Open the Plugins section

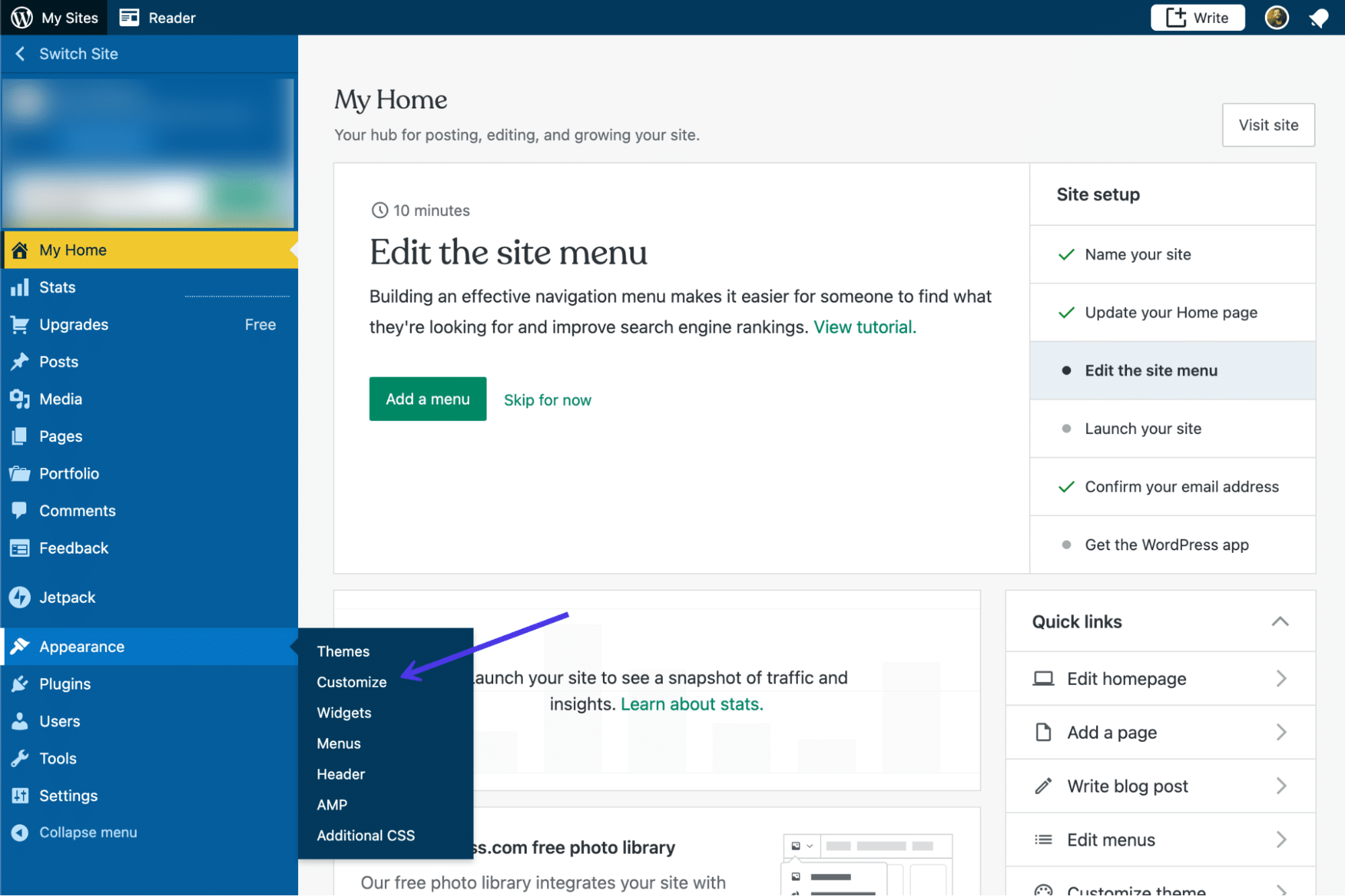pyautogui.click(x=64, y=683)
